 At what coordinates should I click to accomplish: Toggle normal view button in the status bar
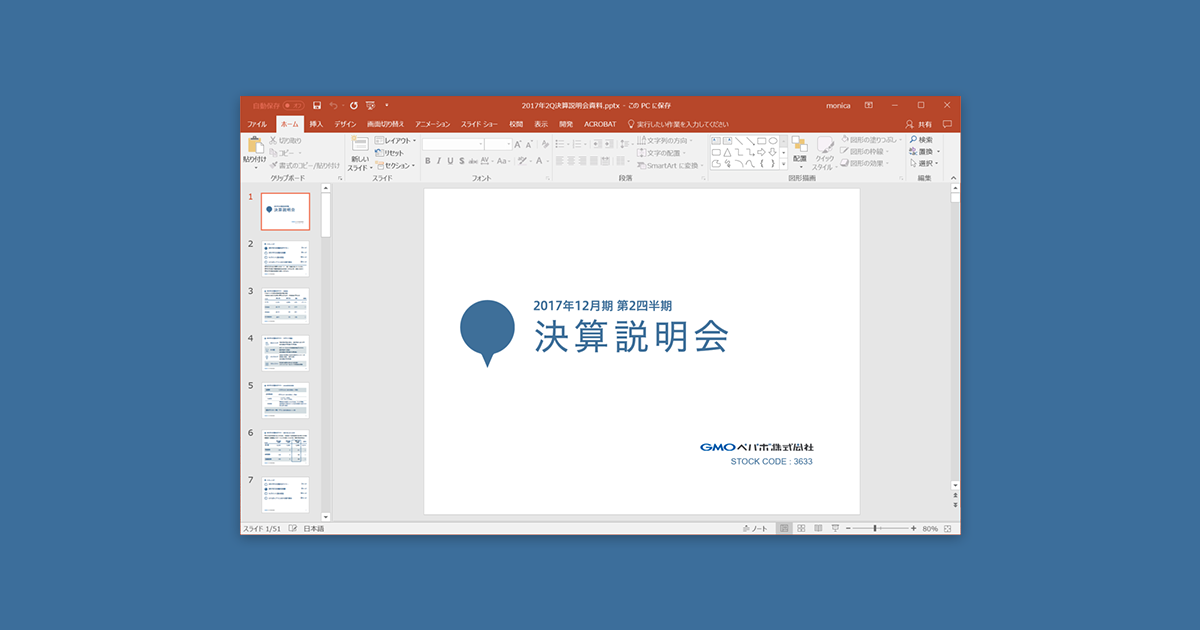785,528
